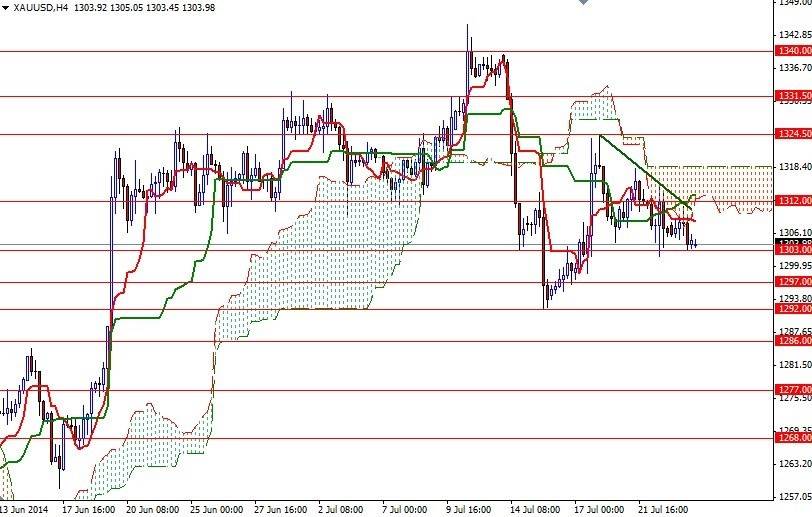812x517 pixels.
Task: Click the 17 Jun 16:00 time axis label
Action: pyautogui.click(x=89, y=510)
